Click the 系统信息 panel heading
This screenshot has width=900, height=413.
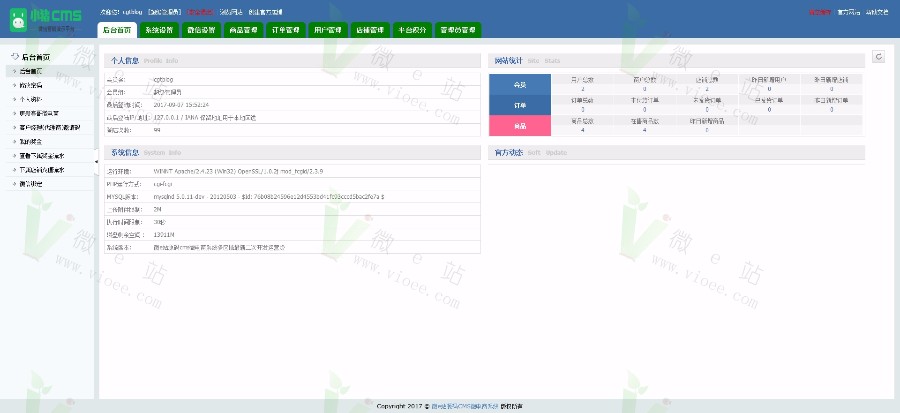click(x=125, y=153)
